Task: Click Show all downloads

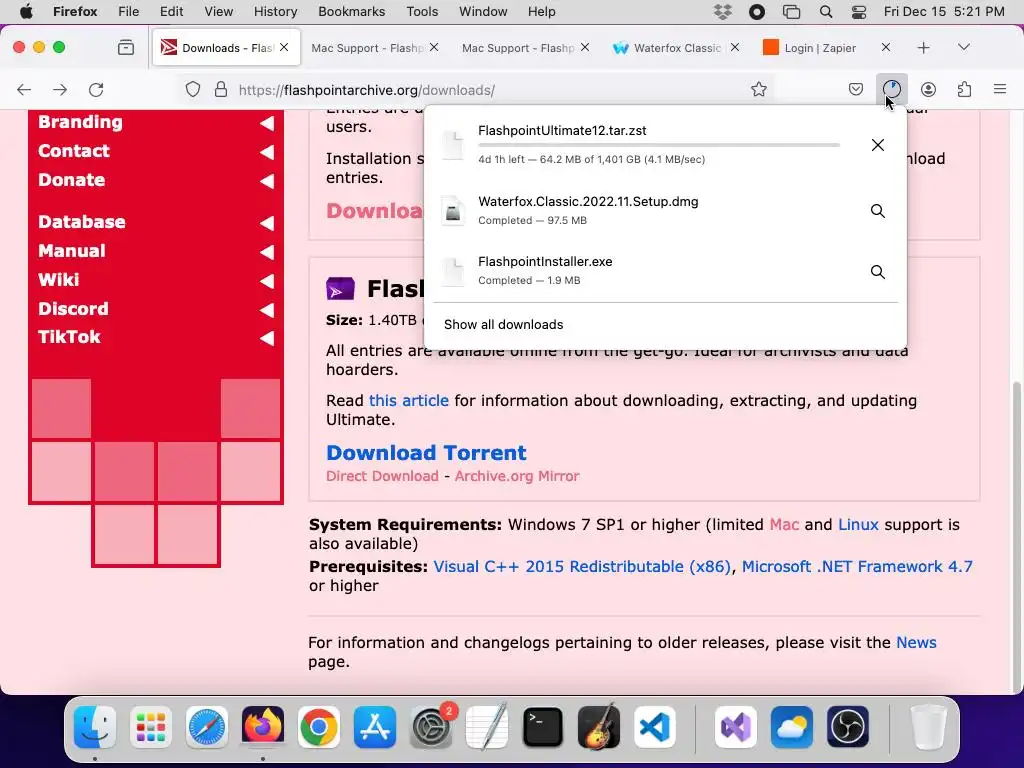Action: 504,325
